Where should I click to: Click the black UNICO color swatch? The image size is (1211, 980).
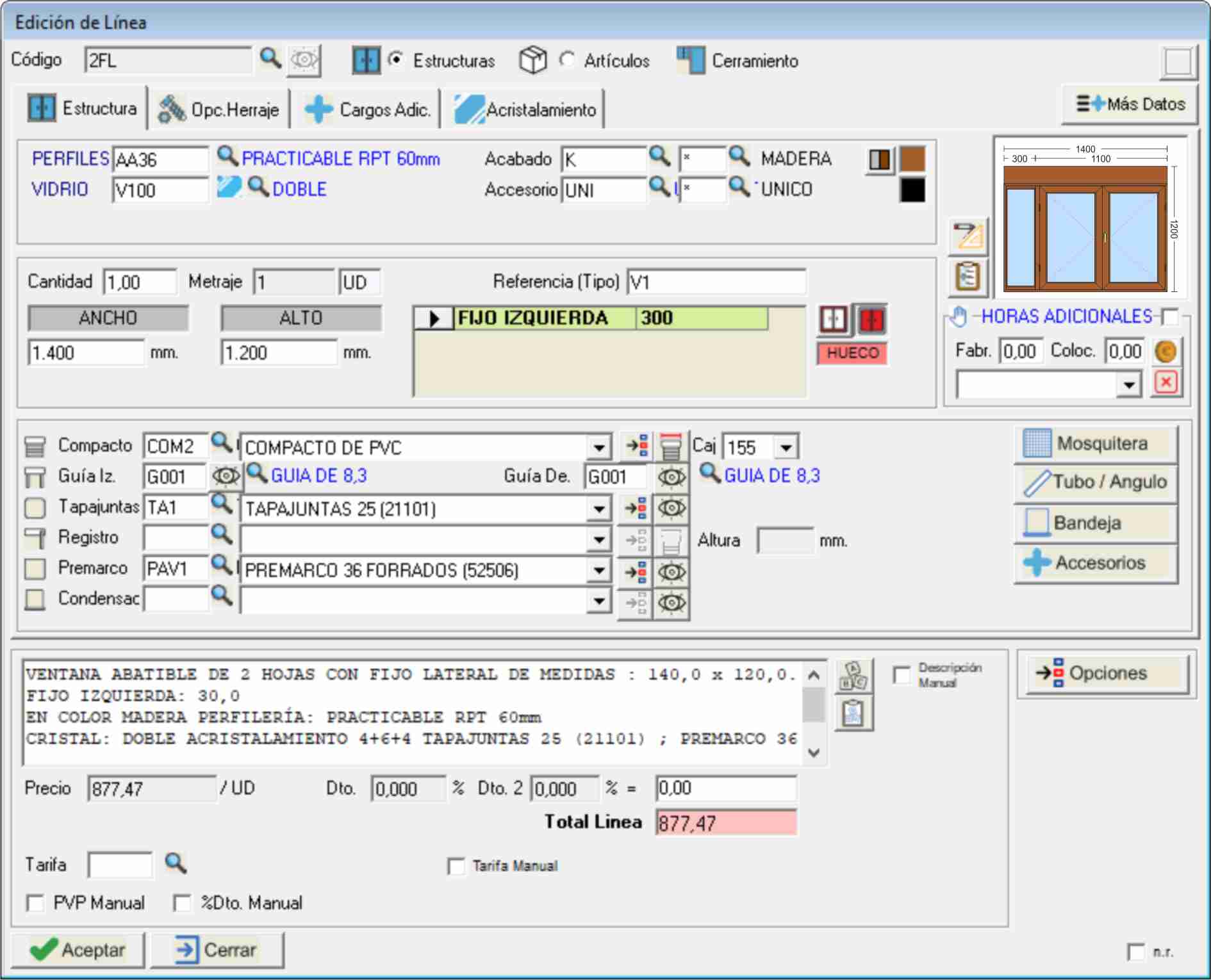click(912, 190)
